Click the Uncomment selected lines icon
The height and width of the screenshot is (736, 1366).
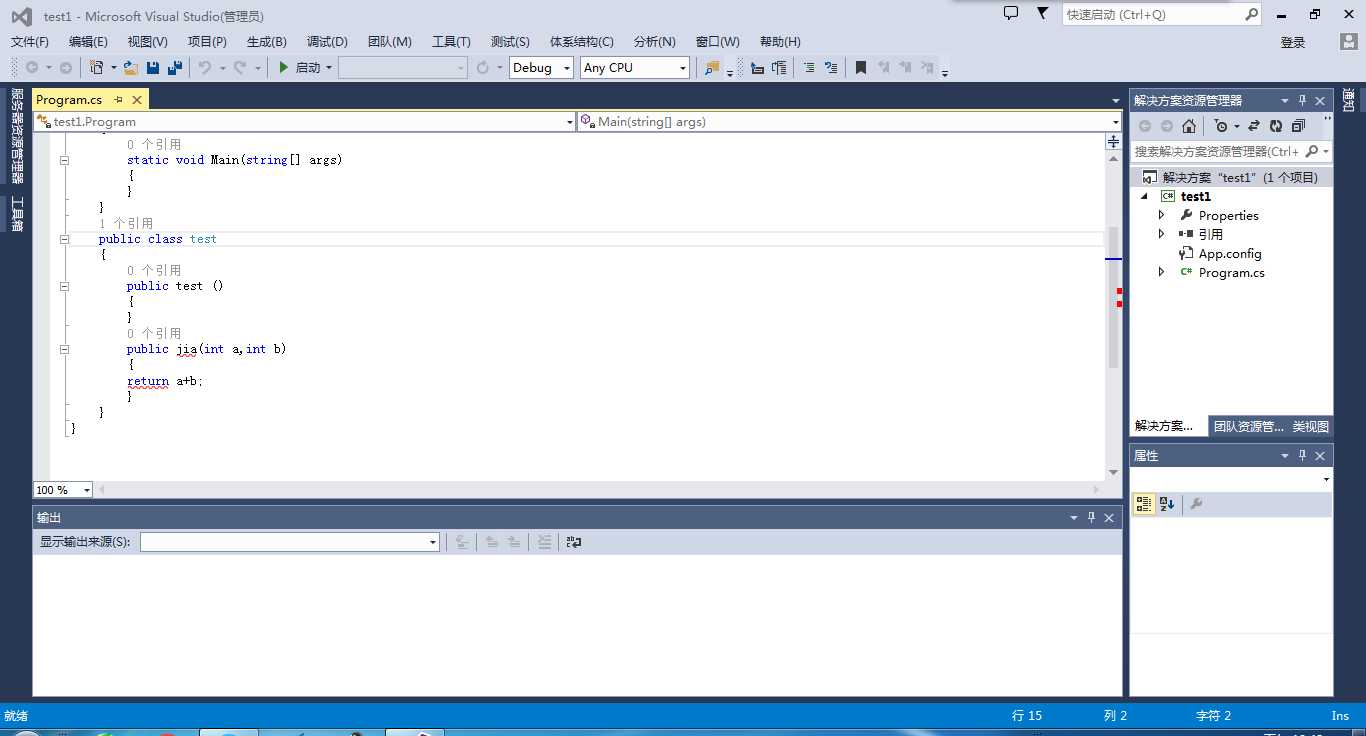coord(830,68)
